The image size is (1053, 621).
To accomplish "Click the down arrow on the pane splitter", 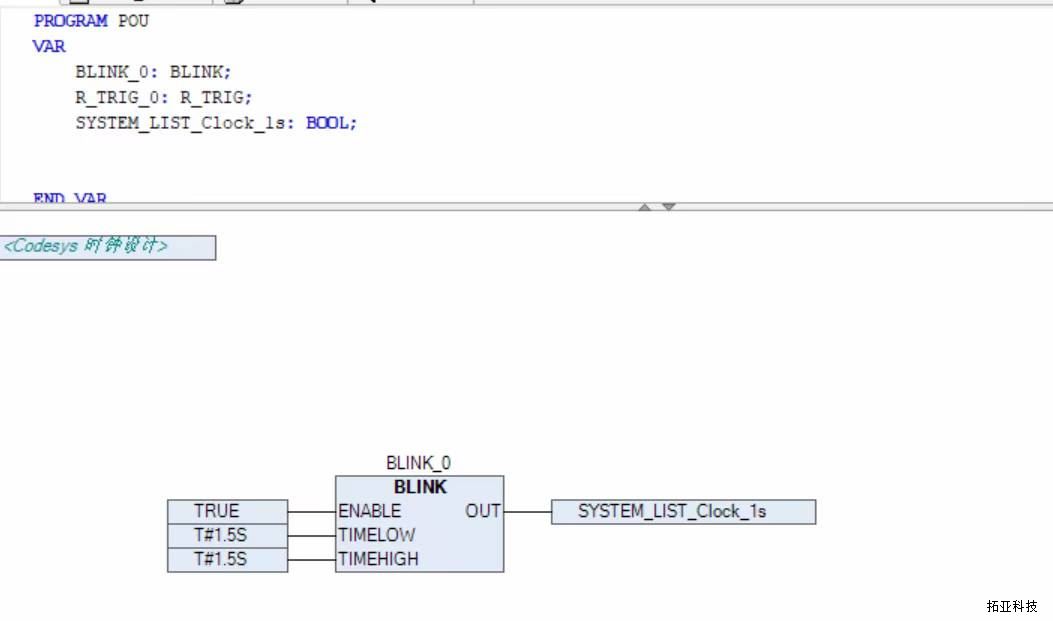I will click(x=669, y=207).
